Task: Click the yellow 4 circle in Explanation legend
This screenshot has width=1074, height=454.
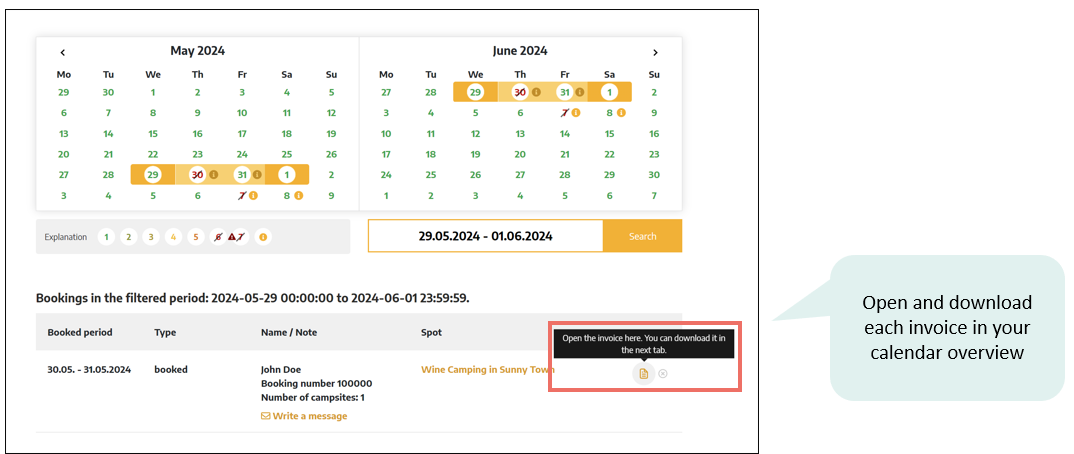Action: pyautogui.click(x=173, y=237)
